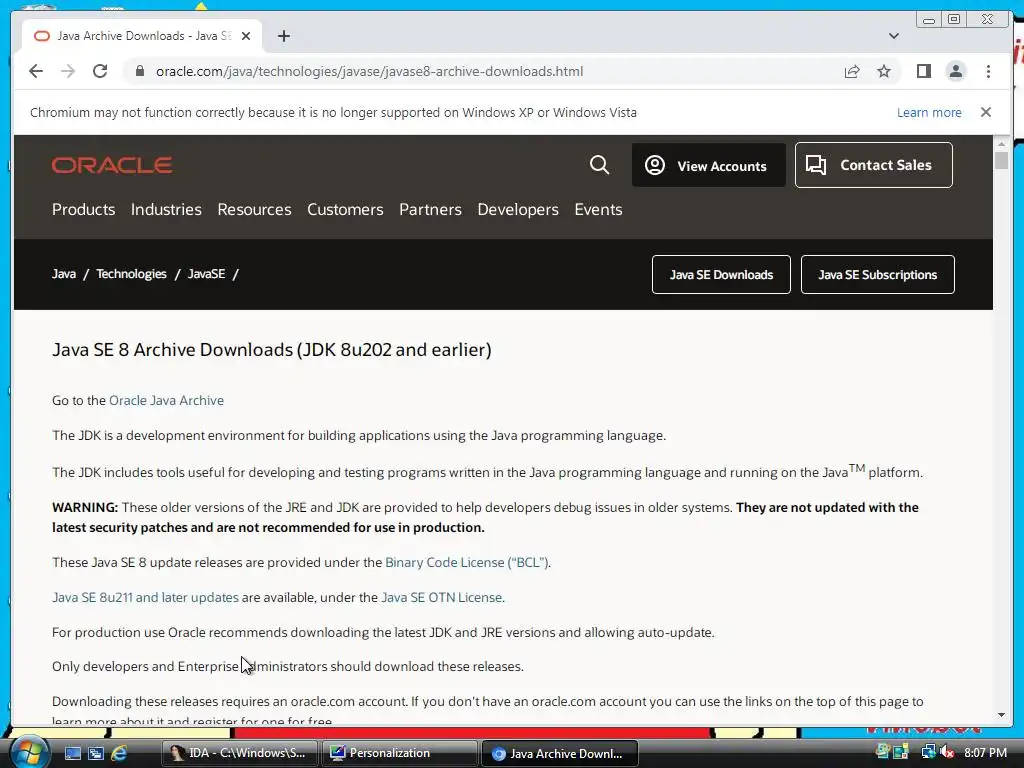Click the page heading Java SE 8 Archive Downloads
The width and height of the screenshot is (1024, 768).
(x=272, y=350)
